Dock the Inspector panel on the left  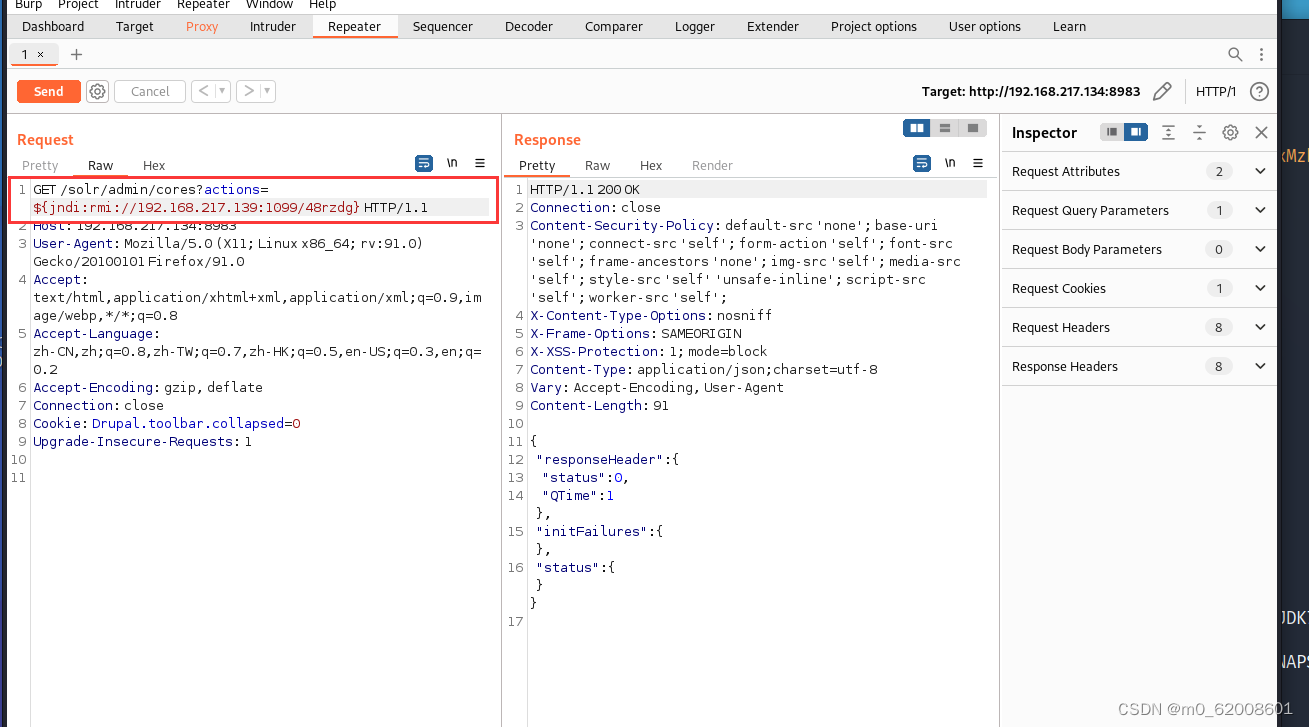tap(1111, 132)
